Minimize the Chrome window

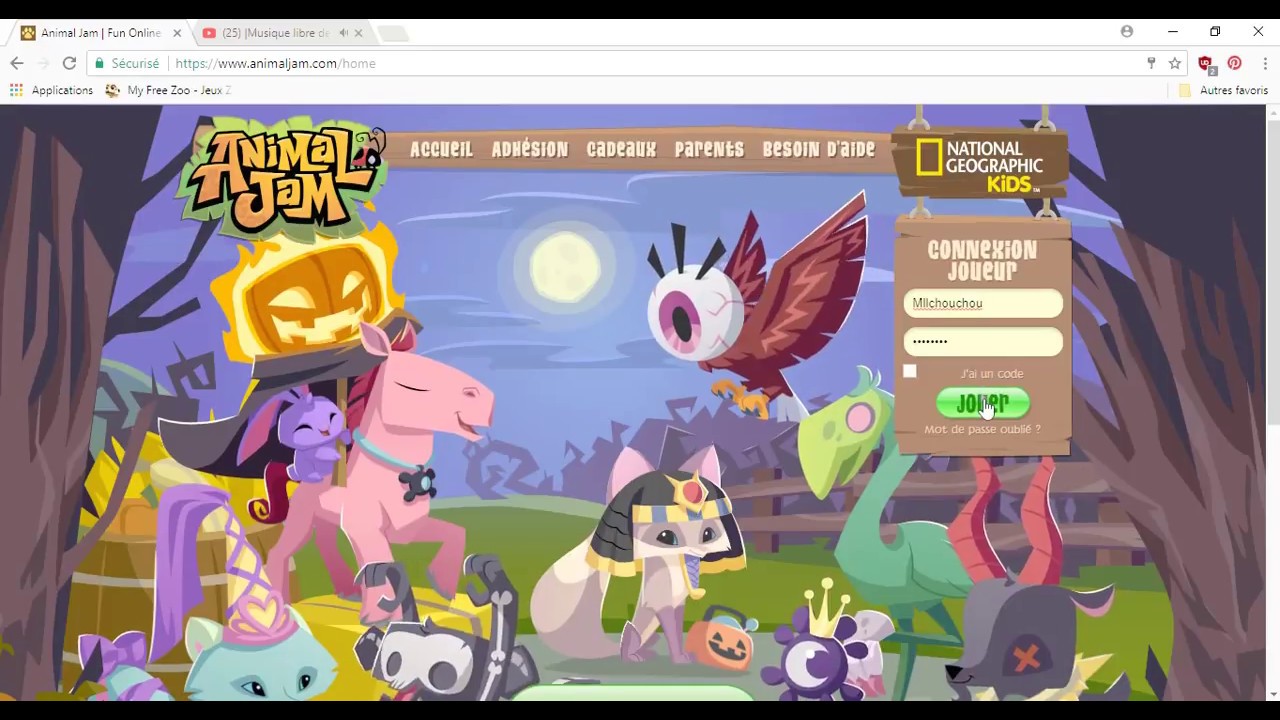1172,32
